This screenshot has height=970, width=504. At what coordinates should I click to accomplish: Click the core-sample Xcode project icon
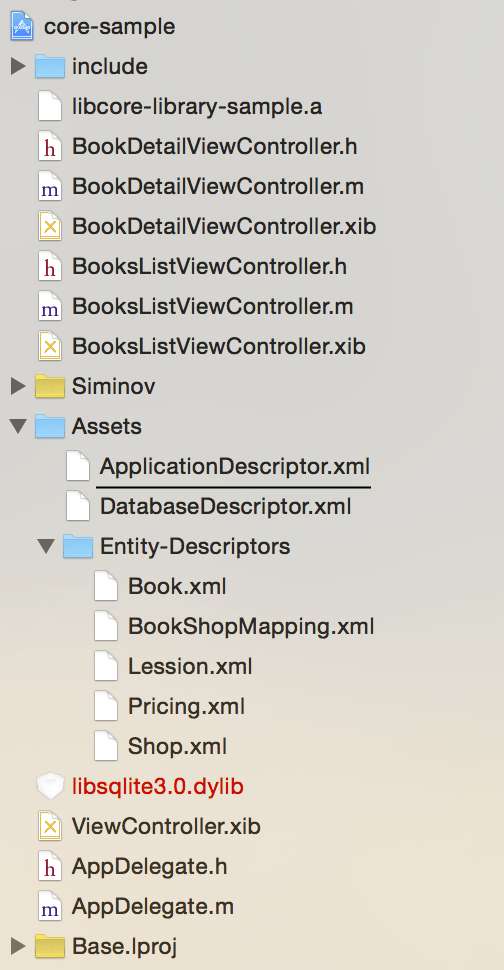(x=22, y=27)
